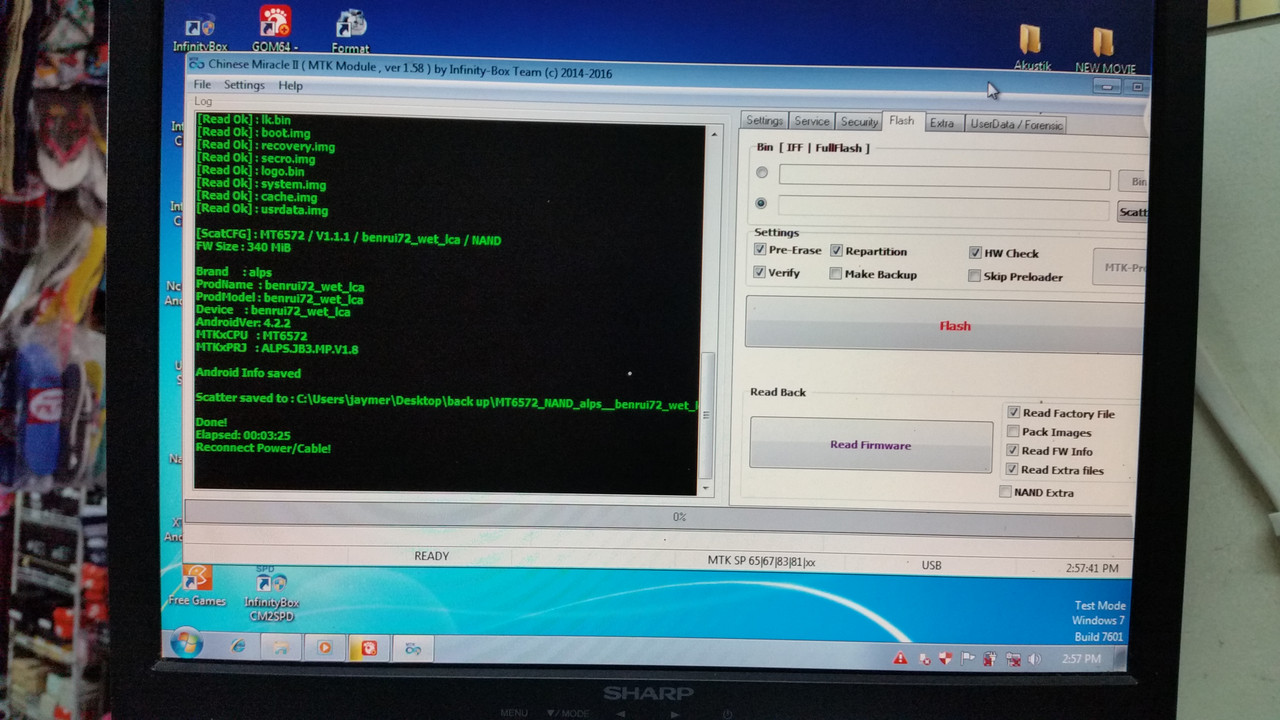The height and width of the screenshot is (720, 1280).
Task: Enable the Make Backup checkbox
Action: point(835,274)
